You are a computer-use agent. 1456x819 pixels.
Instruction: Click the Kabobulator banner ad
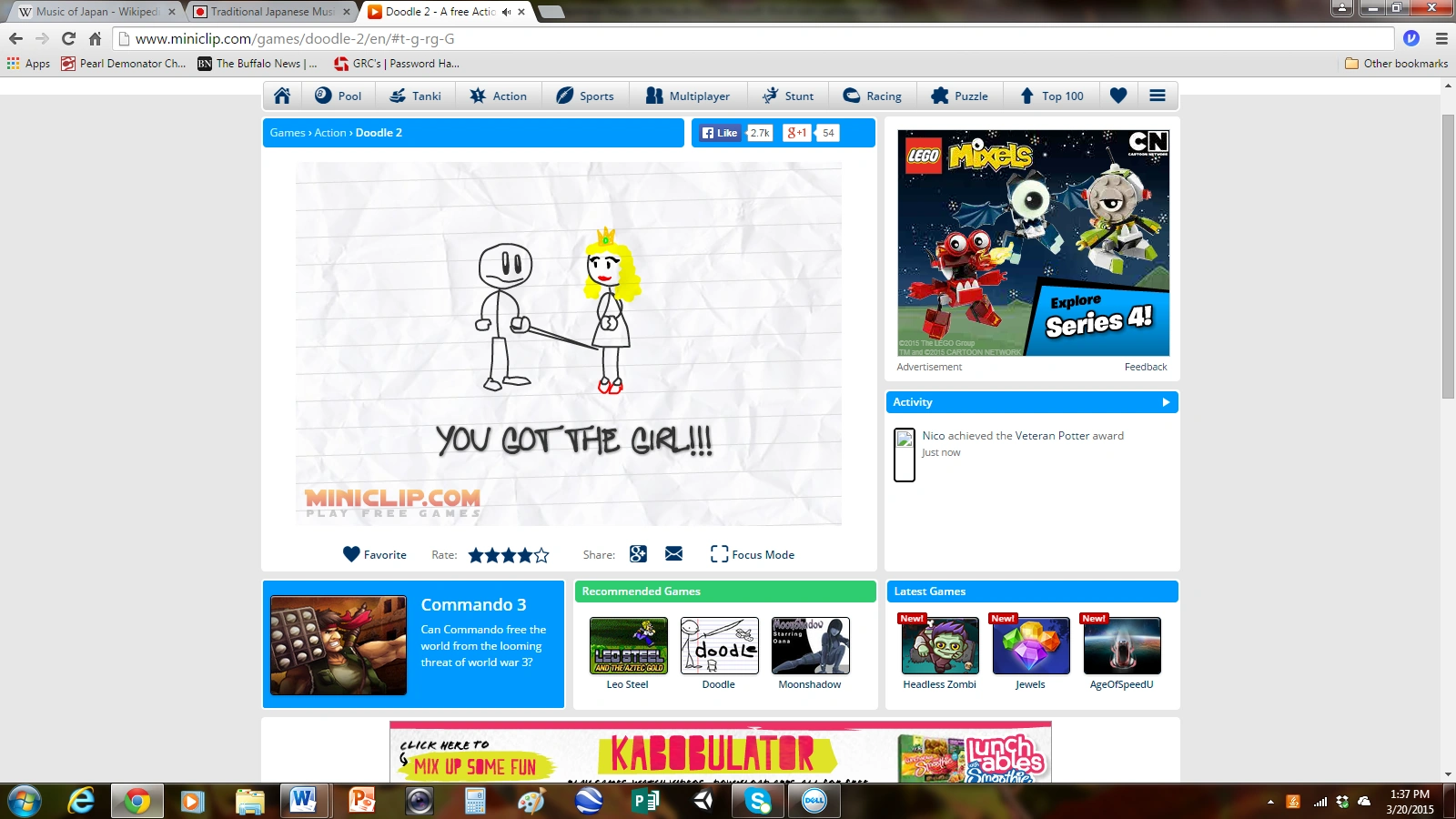point(721,752)
